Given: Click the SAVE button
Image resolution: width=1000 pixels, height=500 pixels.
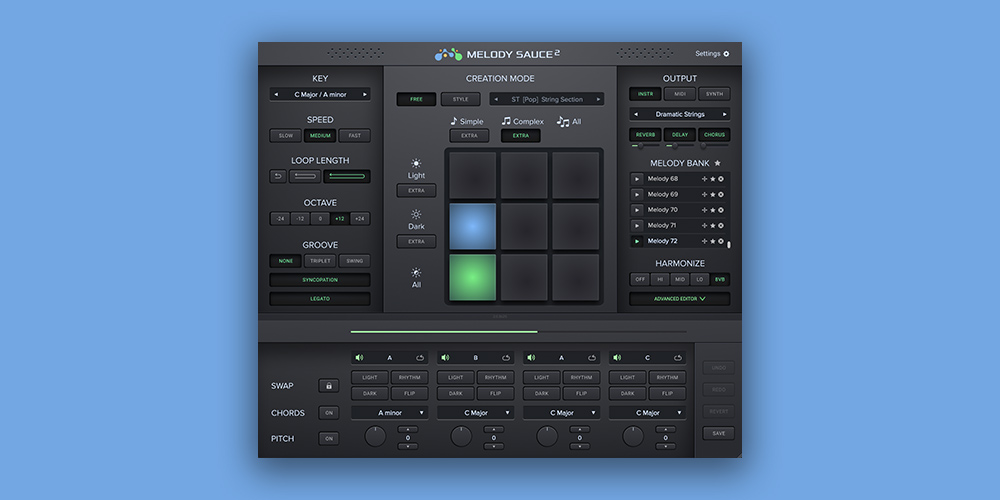Looking at the screenshot, I should pos(717,433).
